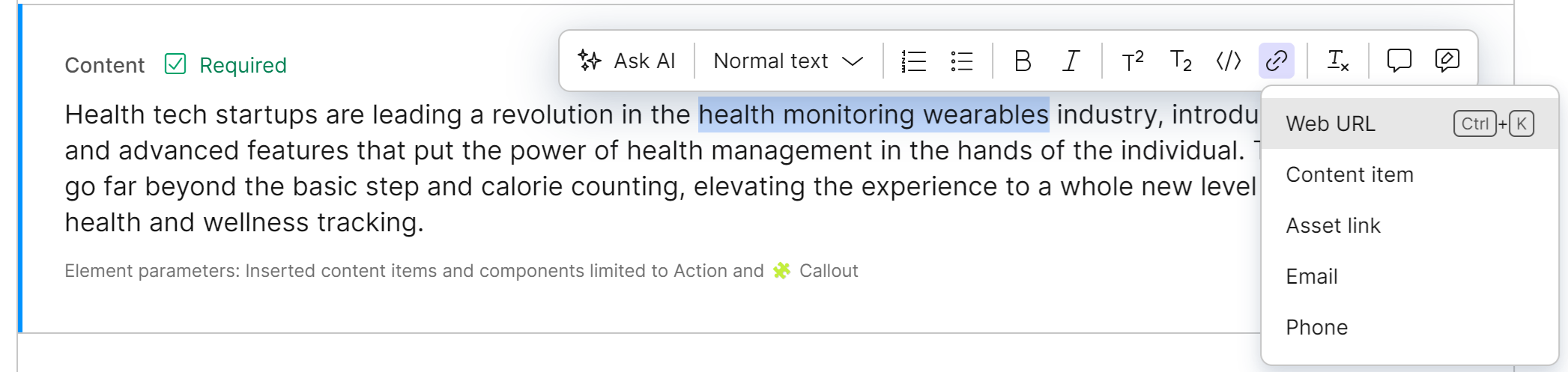Insert an unordered bullet list
The image size is (1568, 372).
962,61
